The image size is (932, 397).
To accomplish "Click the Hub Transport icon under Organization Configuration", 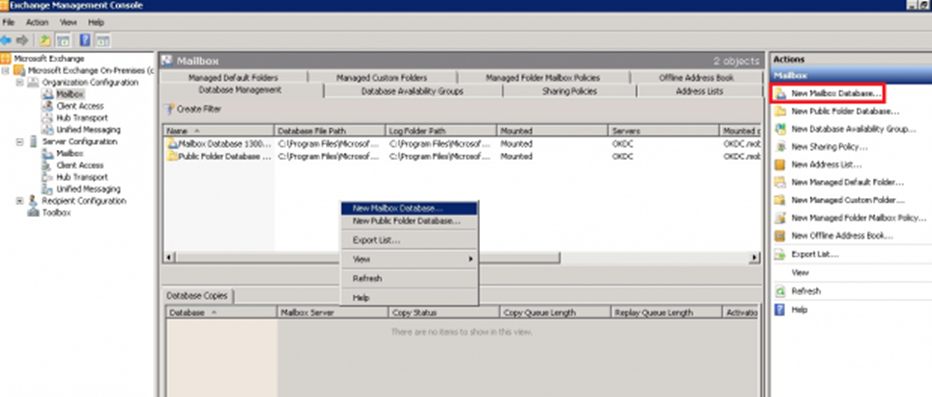I will pyautogui.click(x=48, y=118).
